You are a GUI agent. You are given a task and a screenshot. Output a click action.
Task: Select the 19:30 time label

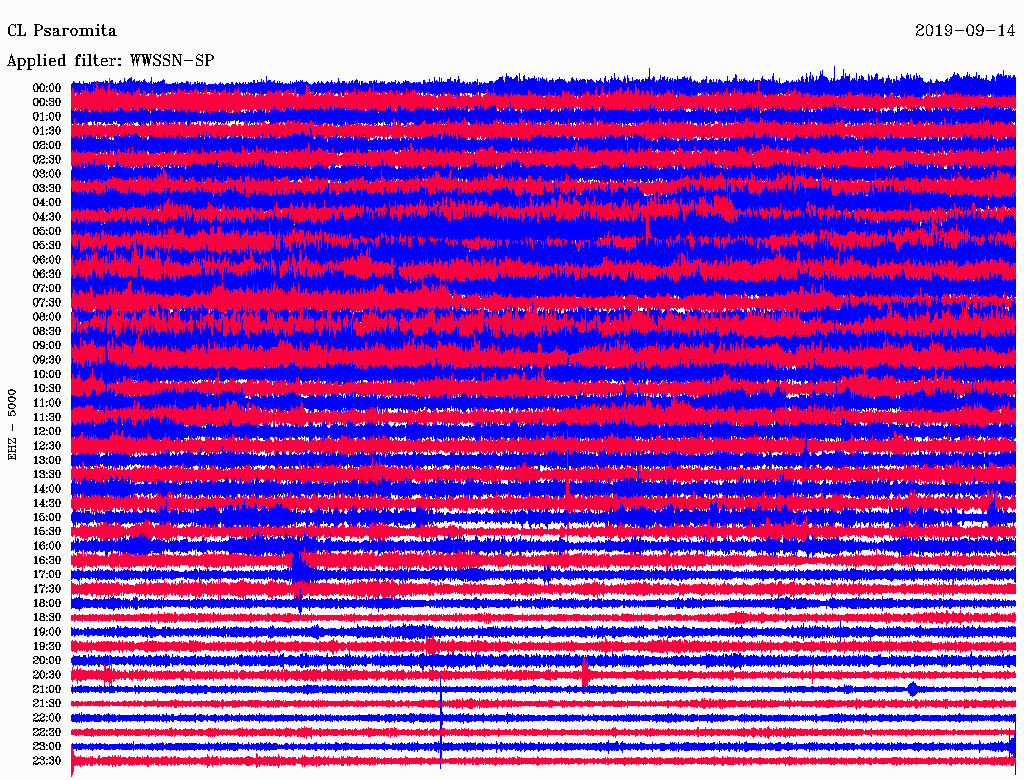pos(47,646)
